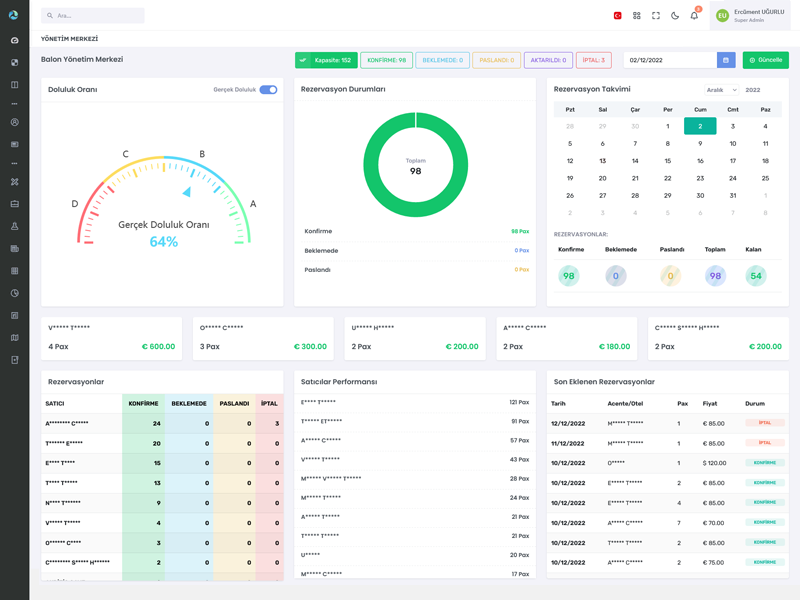Toggle the İPTAL: 3 filter badge
The width and height of the screenshot is (800, 600).
pyautogui.click(x=593, y=60)
